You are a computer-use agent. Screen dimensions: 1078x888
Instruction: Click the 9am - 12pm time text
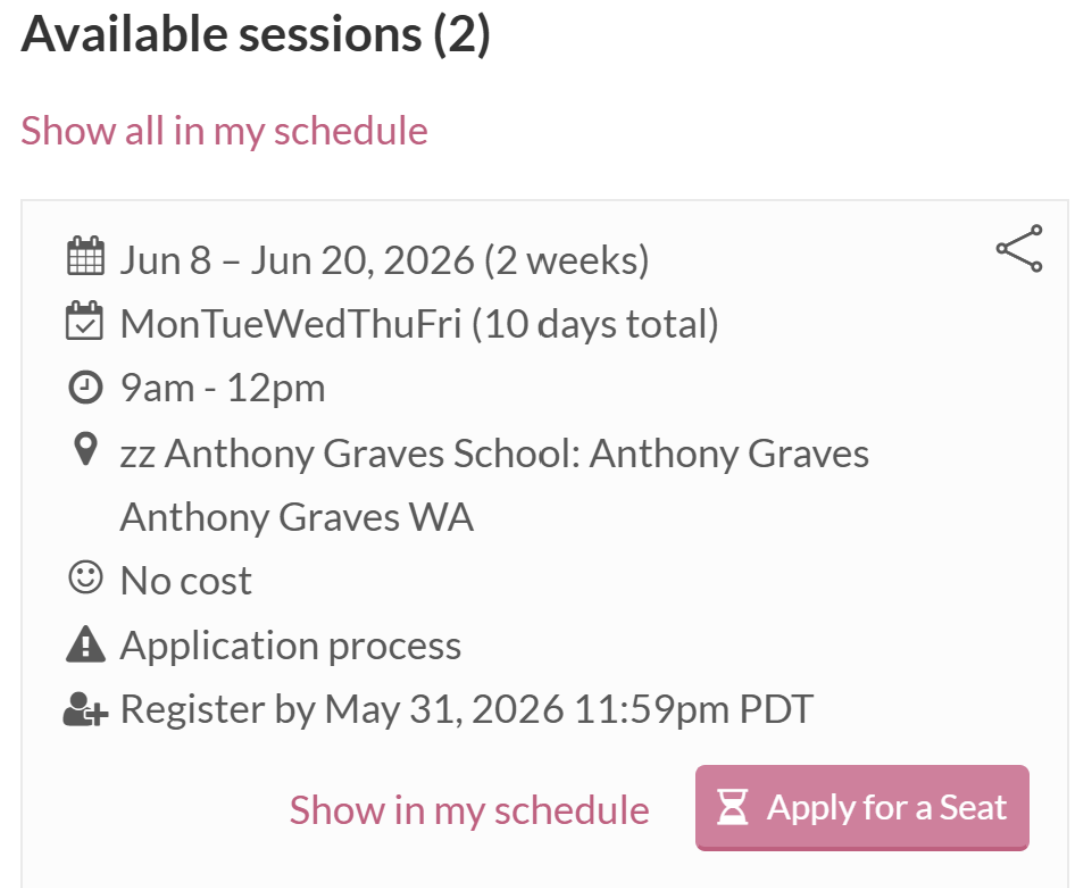pyautogui.click(x=223, y=388)
